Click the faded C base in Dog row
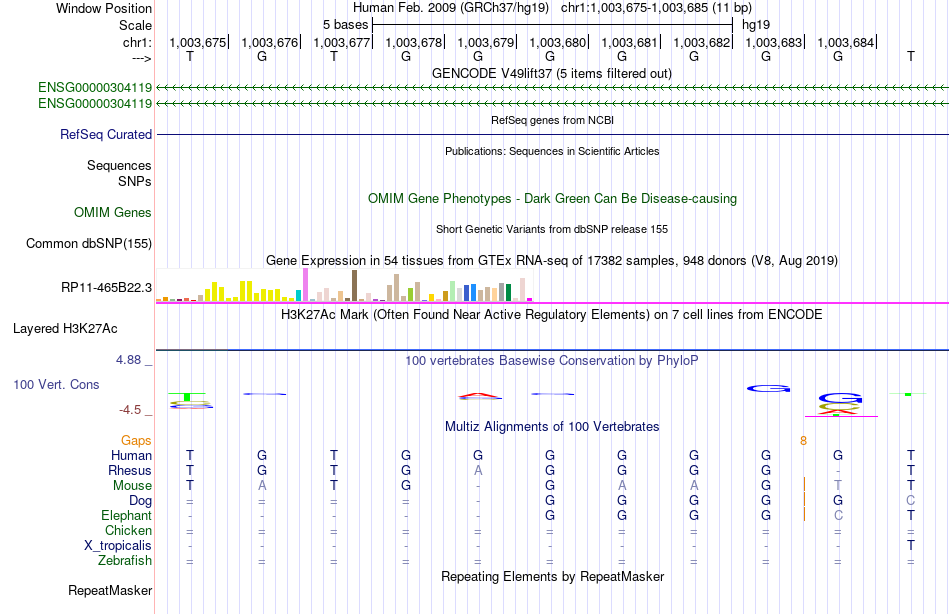Screen dimensions: 950x614 (910, 501)
